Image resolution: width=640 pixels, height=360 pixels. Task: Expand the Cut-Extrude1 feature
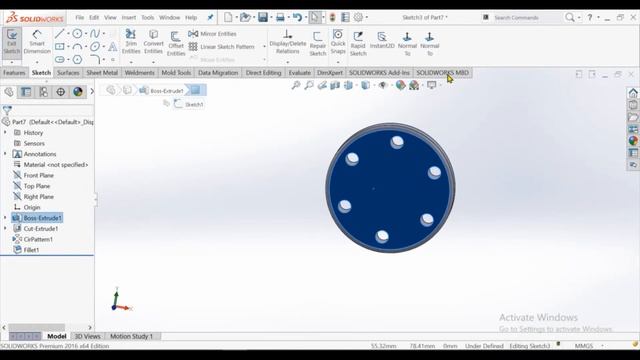coord(5,229)
